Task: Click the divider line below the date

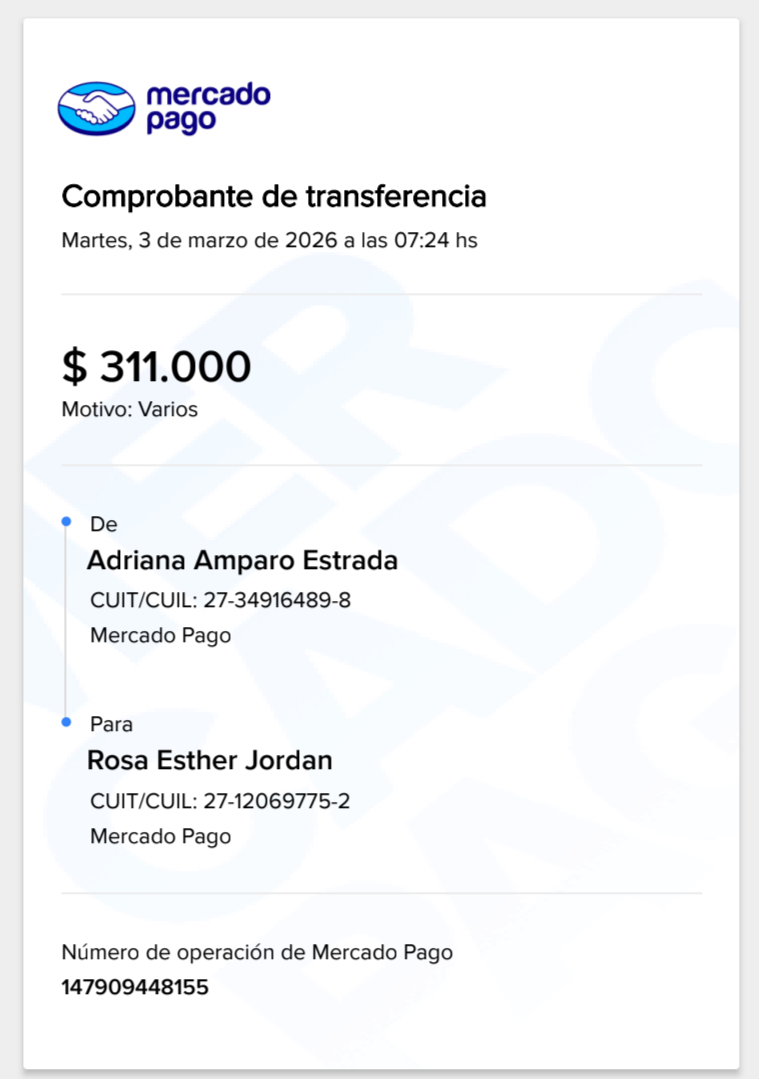Action: coord(381,295)
